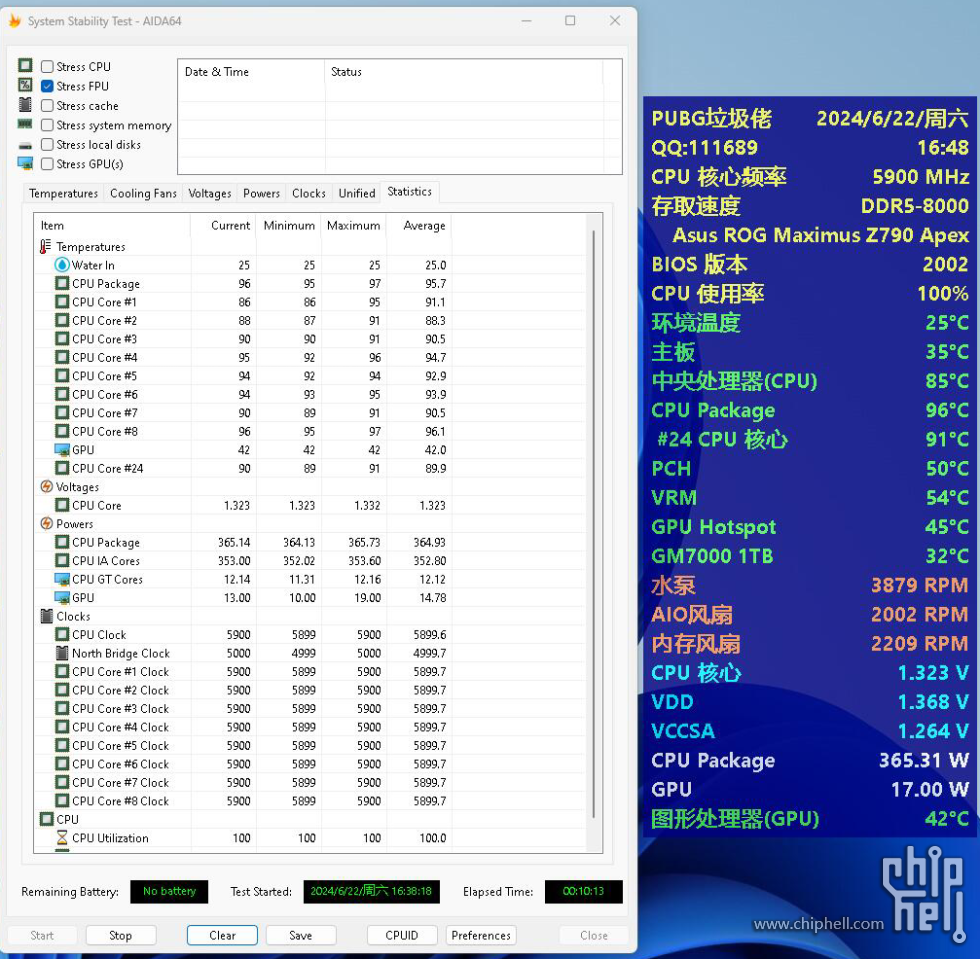
Task: Click the chip icon of CPU Package temperature row
Action: 62,283
